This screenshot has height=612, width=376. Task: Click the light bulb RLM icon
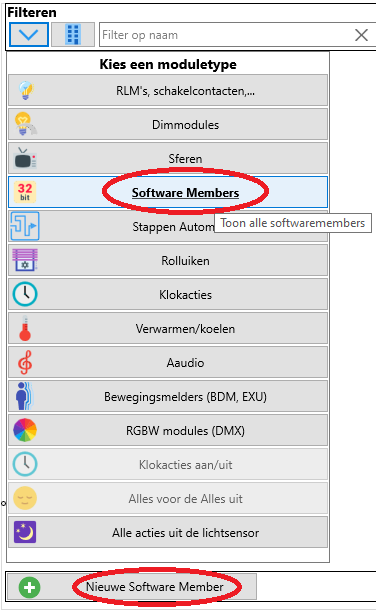(x=26, y=91)
